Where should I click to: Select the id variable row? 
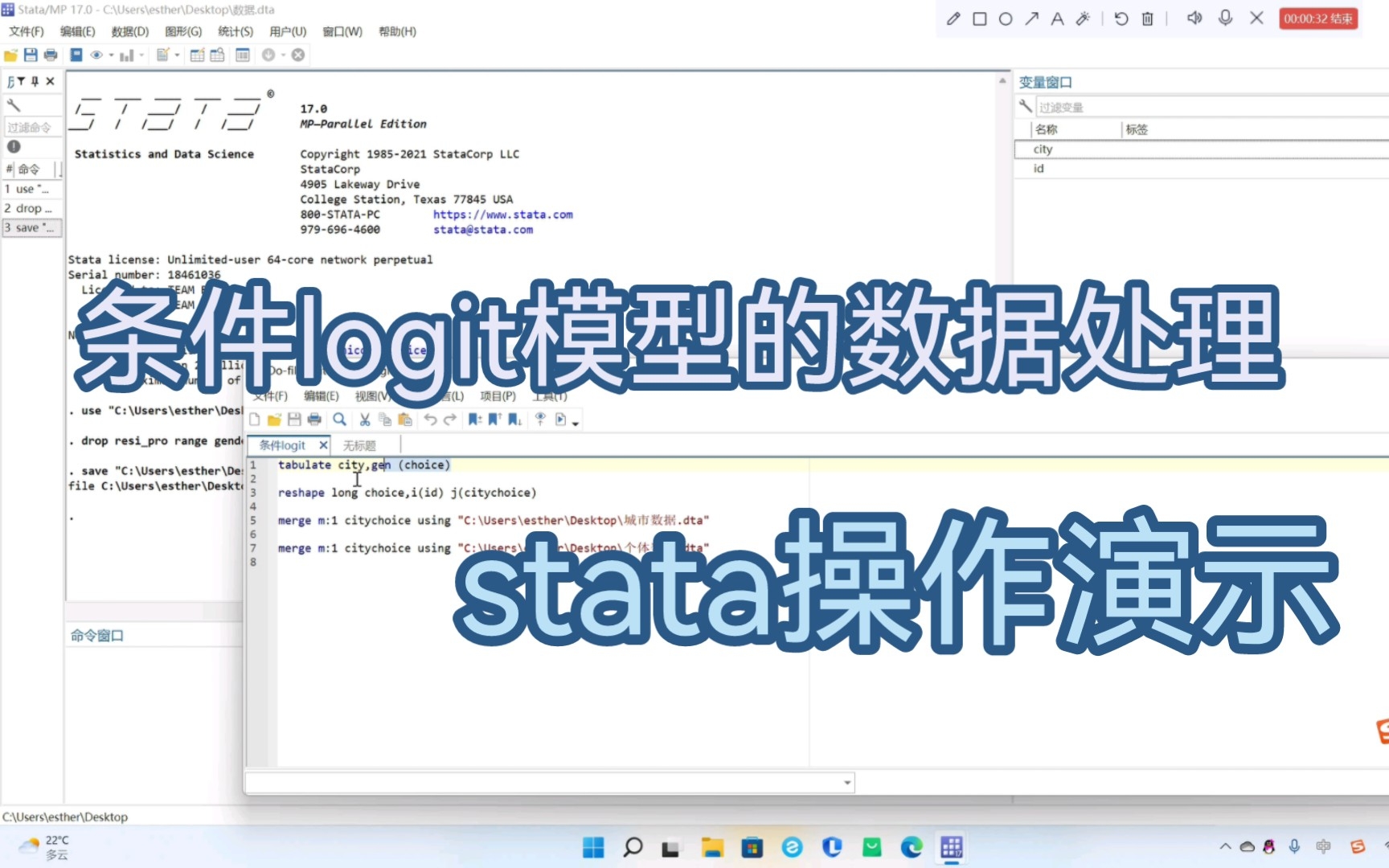[1201, 169]
